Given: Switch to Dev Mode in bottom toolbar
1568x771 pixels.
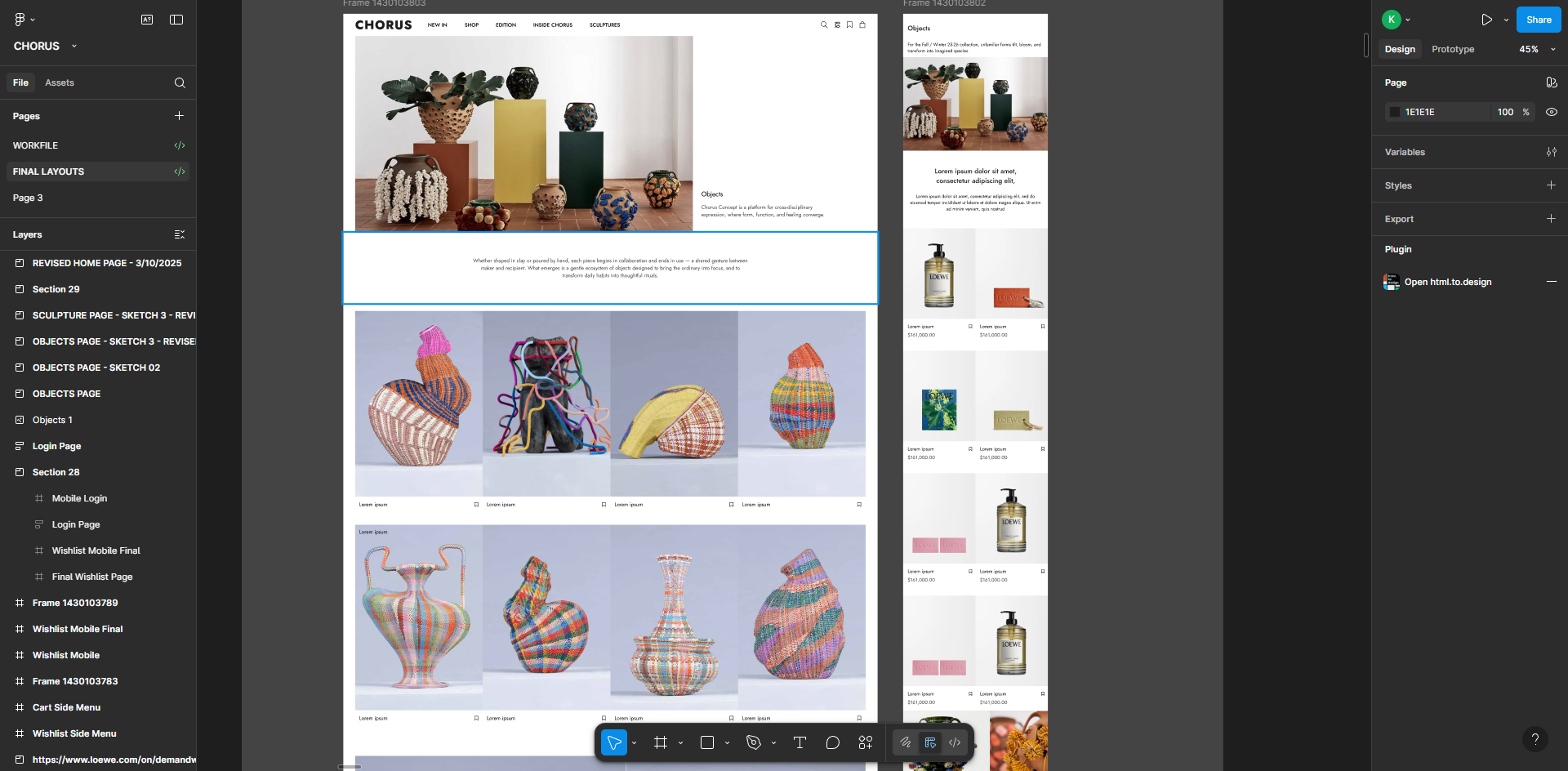Looking at the screenshot, I should [x=955, y=742].
